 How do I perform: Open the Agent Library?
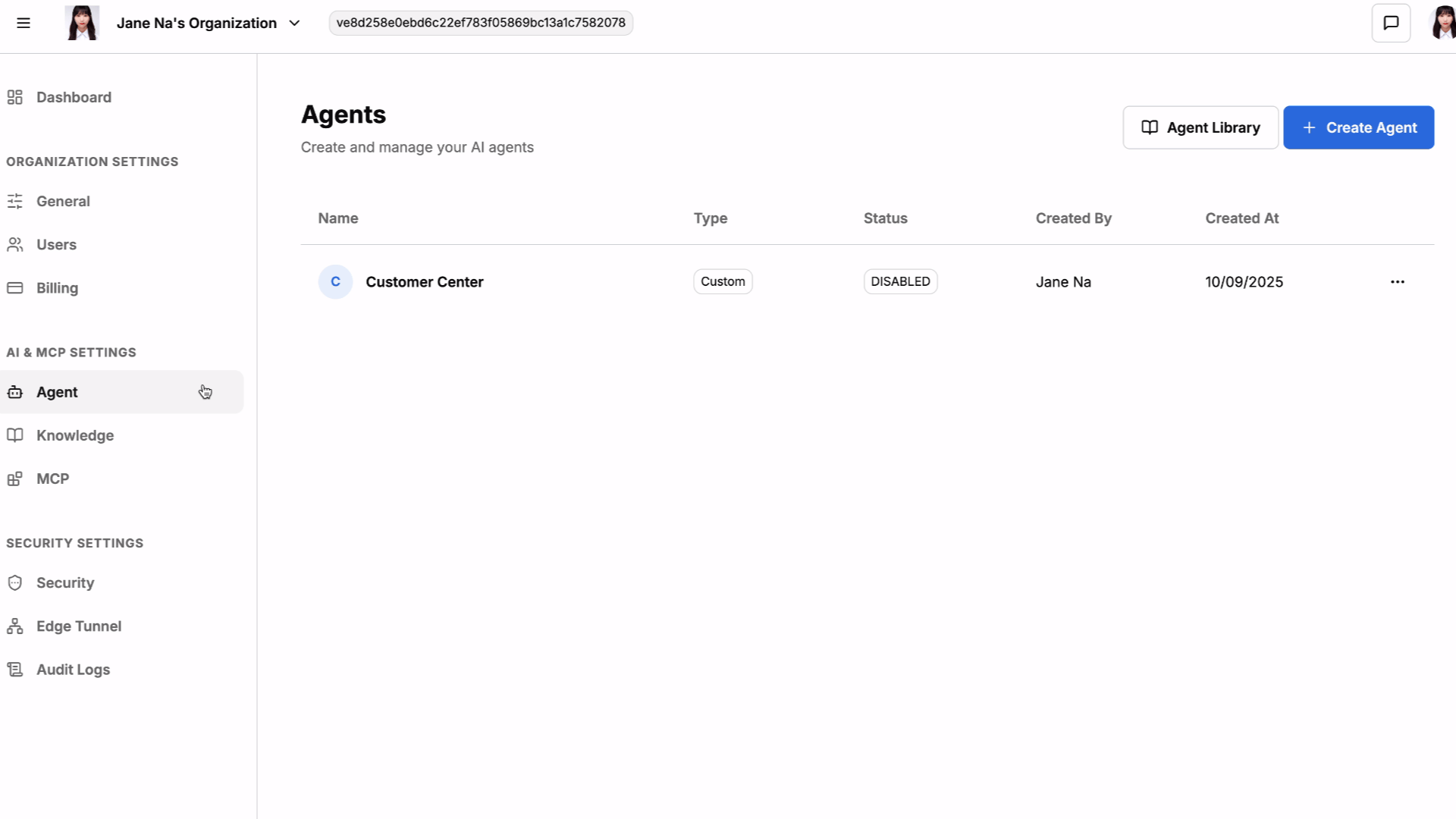1200,127
